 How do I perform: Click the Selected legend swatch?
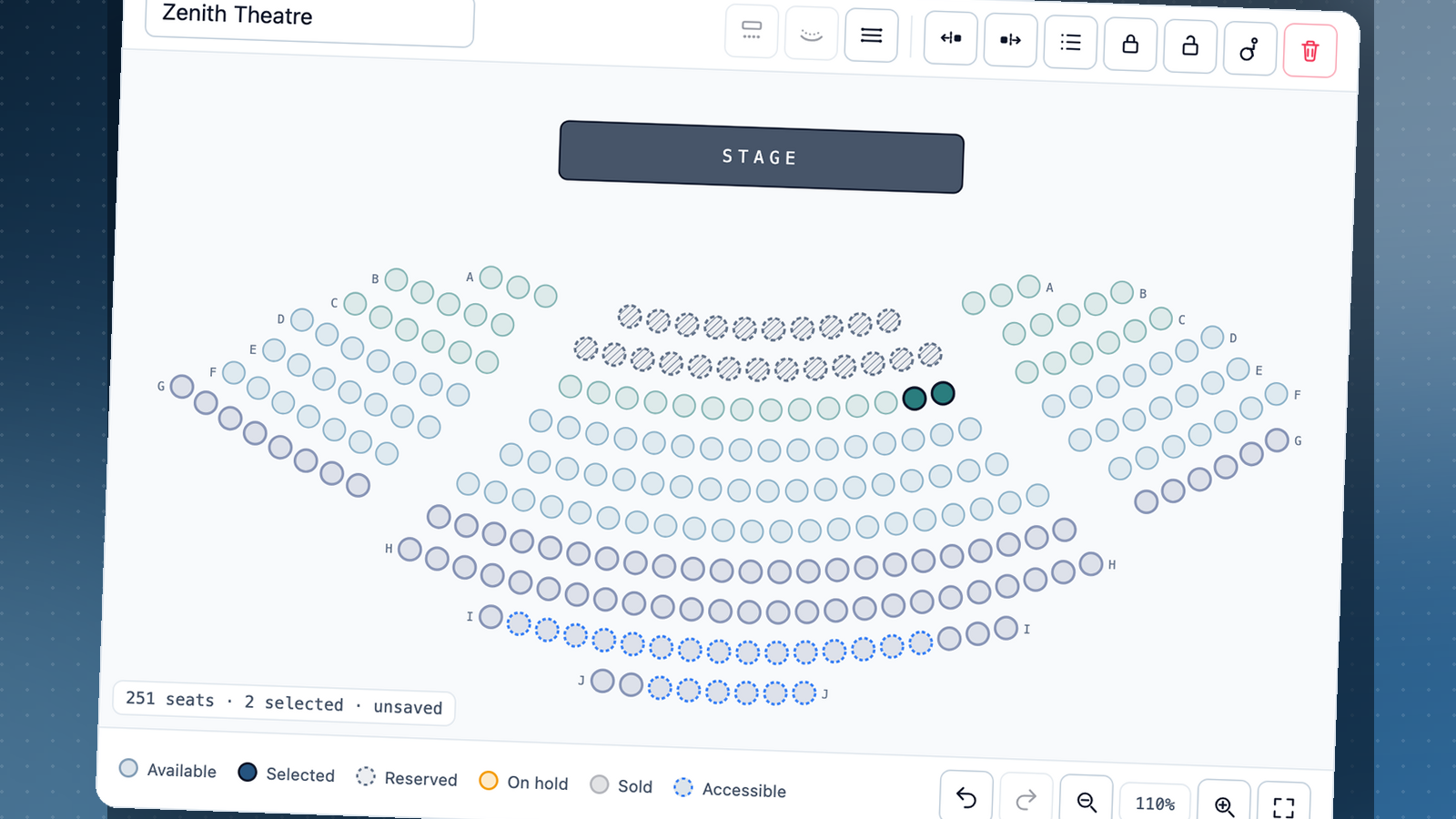[x=248, y=772]
